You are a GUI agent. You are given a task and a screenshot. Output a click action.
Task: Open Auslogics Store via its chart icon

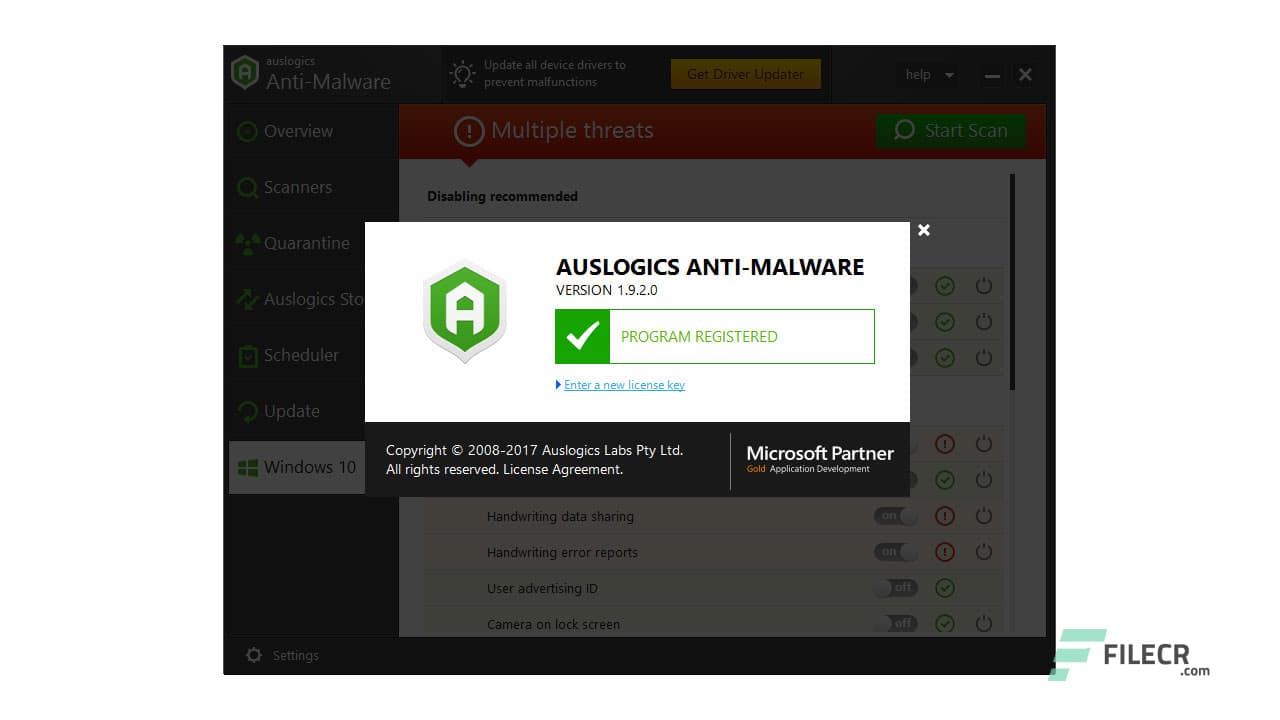click(x=247, y=299)
